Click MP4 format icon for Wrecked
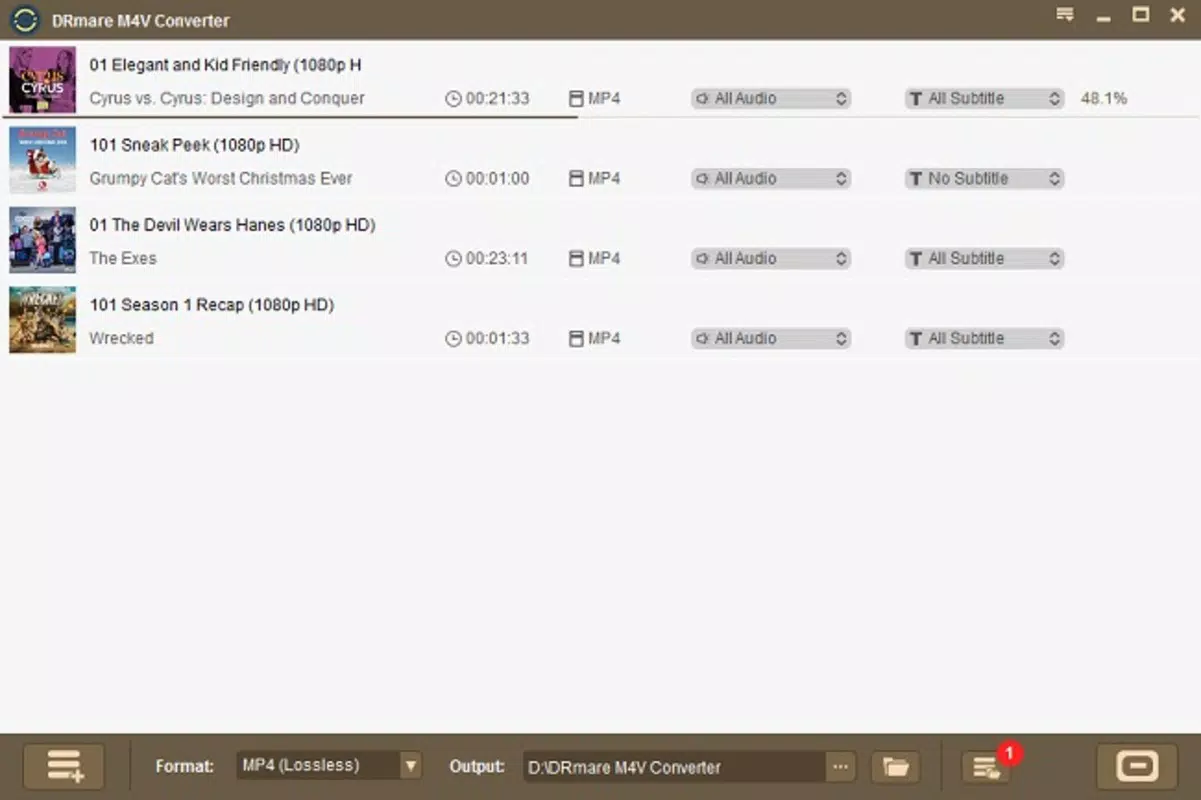1201x800 pixels. click(576, 338)
